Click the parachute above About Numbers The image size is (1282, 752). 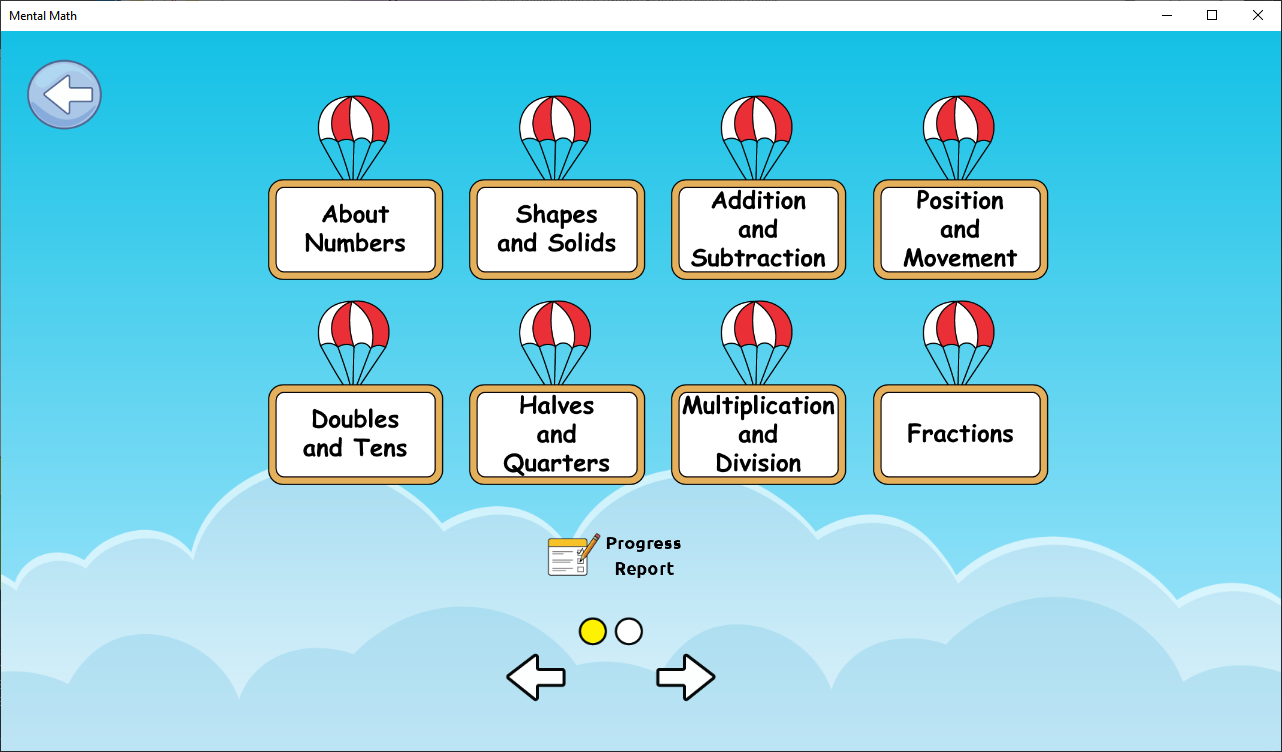[353, 125]
